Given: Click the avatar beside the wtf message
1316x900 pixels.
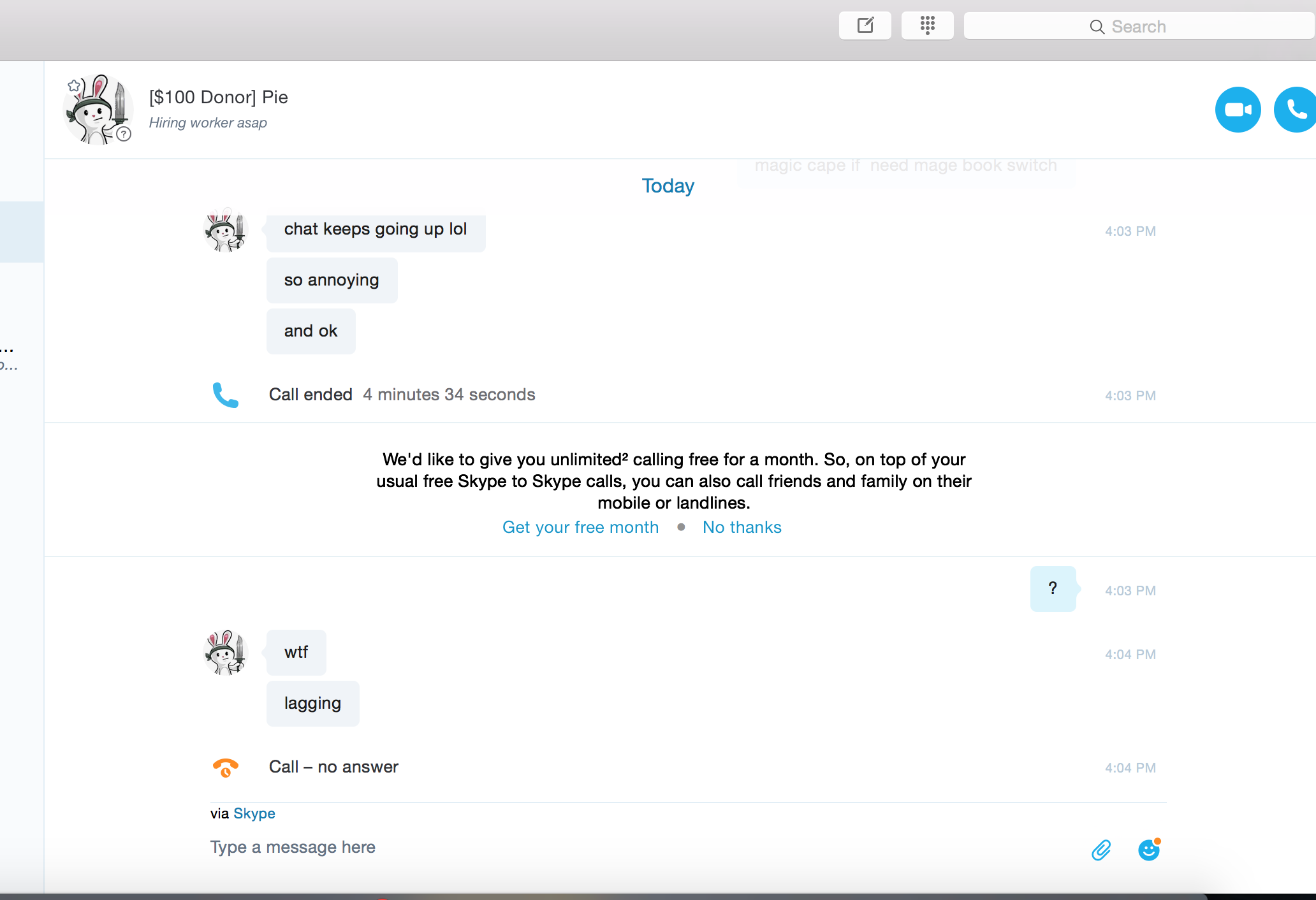Looking at the screenshot, I should tap(225, 653).
